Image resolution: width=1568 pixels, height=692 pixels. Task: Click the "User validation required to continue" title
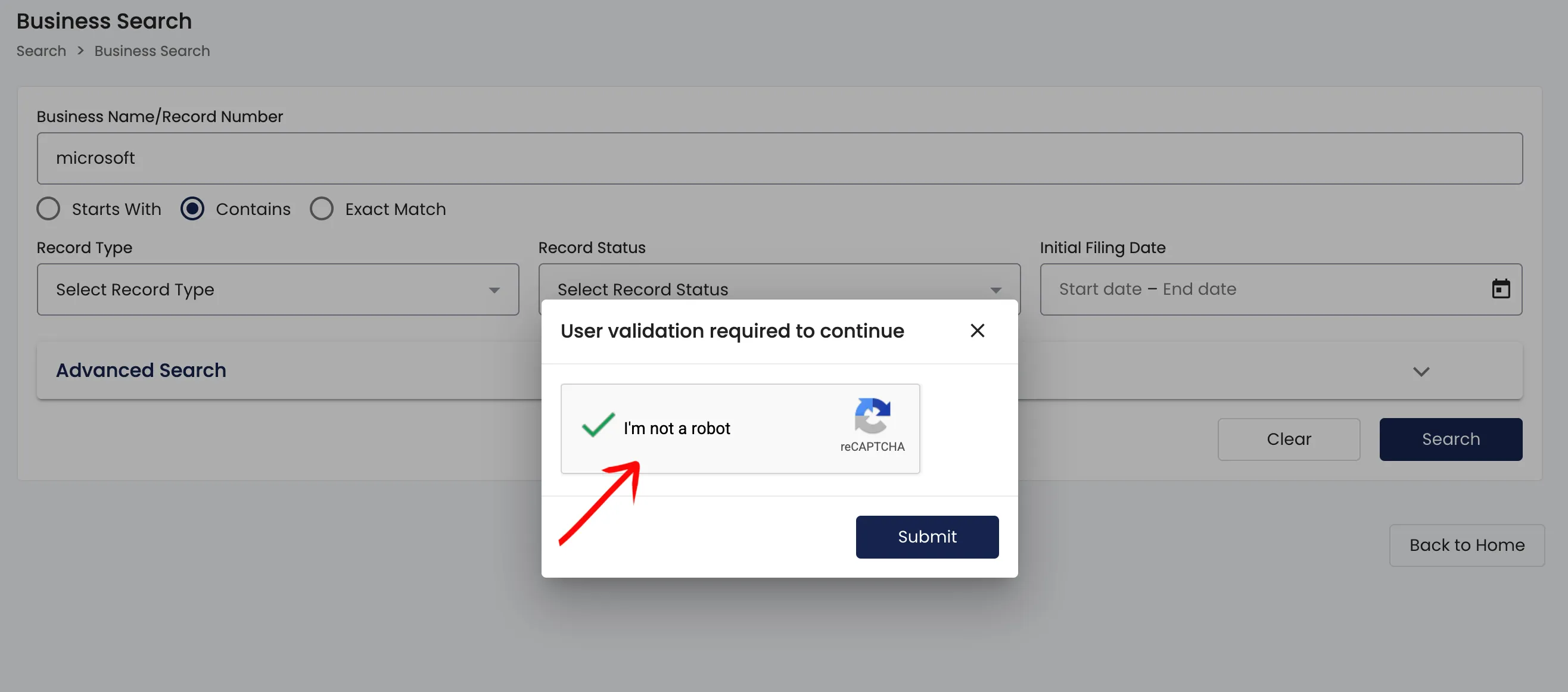tap(732, 331)
